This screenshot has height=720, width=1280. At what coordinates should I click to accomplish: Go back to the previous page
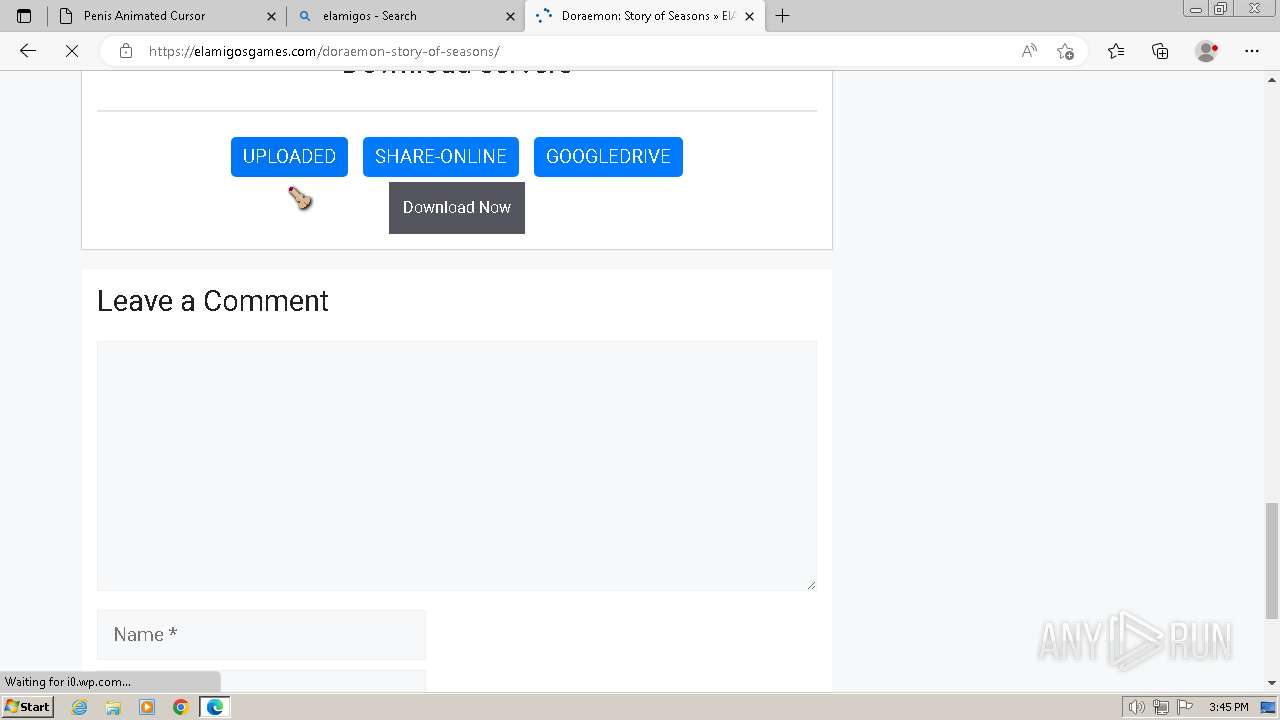click(28, 51)
